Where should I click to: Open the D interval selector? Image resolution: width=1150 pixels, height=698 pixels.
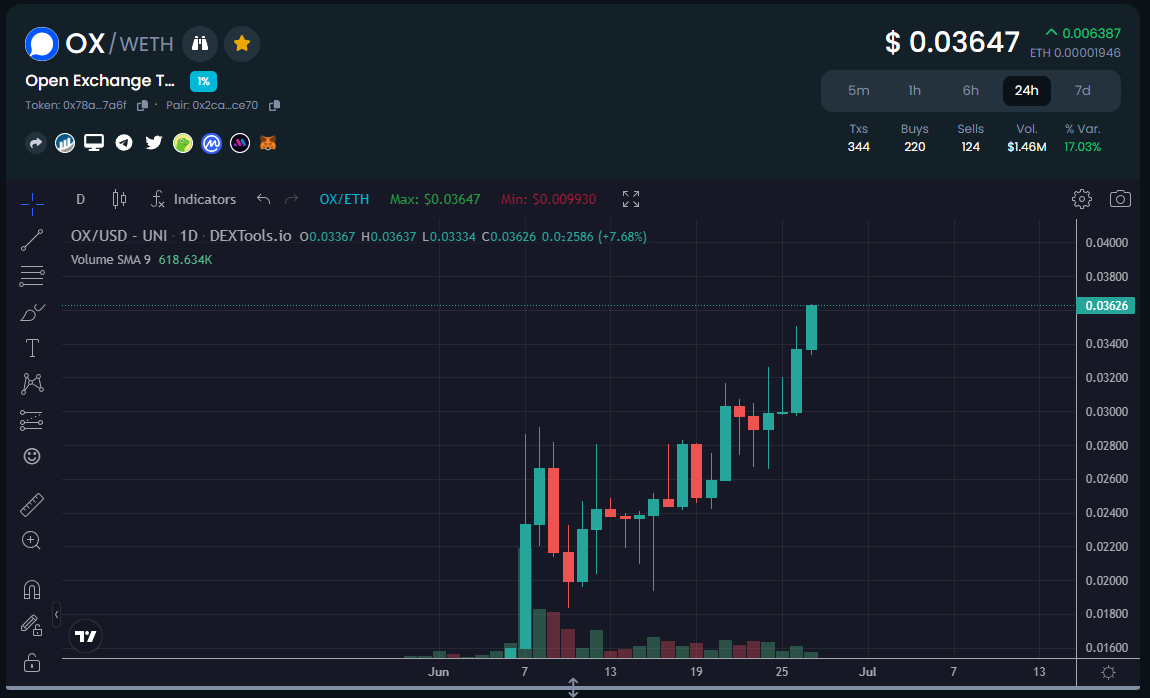click(80, 199)
